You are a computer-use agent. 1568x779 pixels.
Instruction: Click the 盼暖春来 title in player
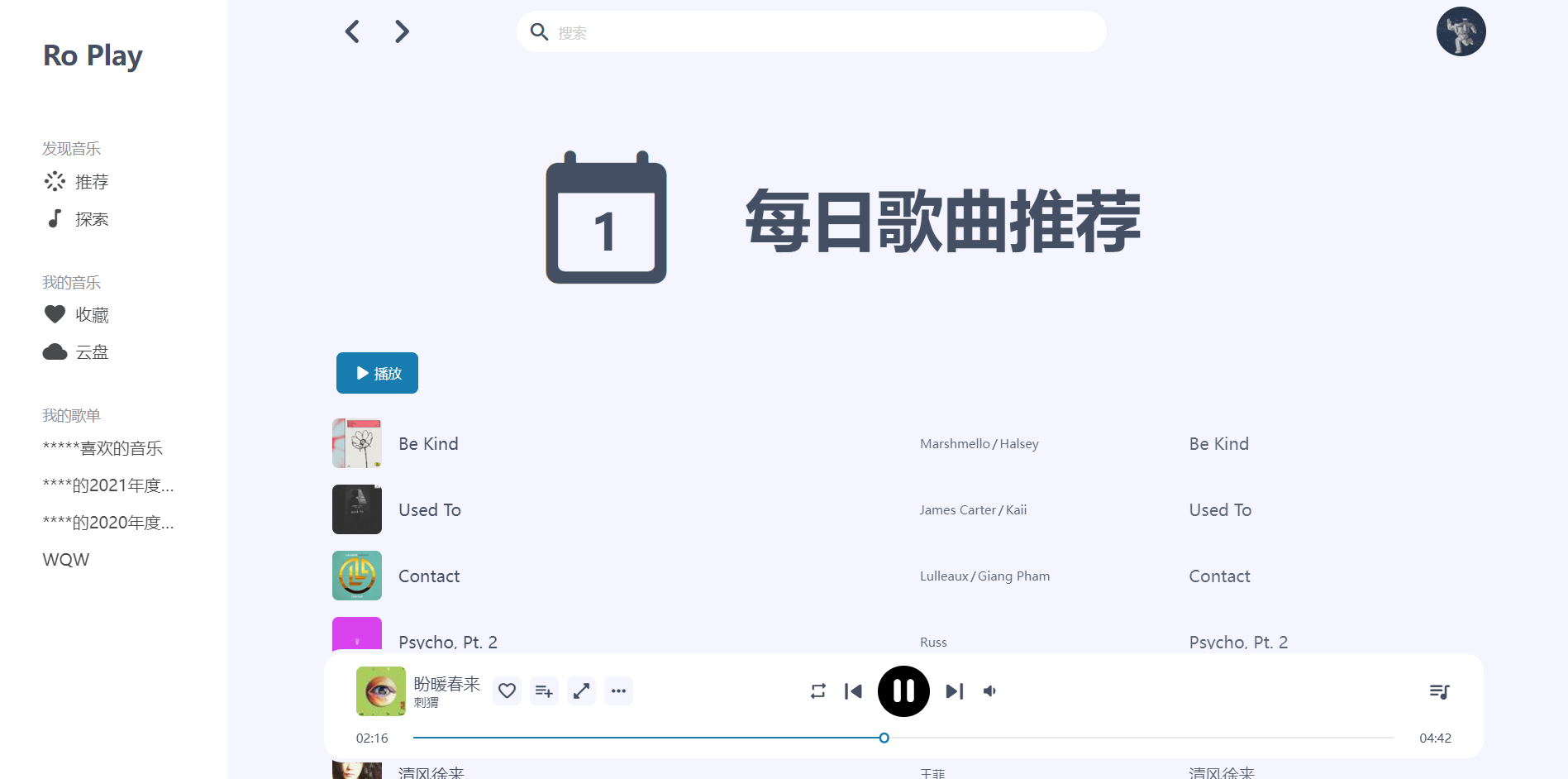click(x=447, y=684)
